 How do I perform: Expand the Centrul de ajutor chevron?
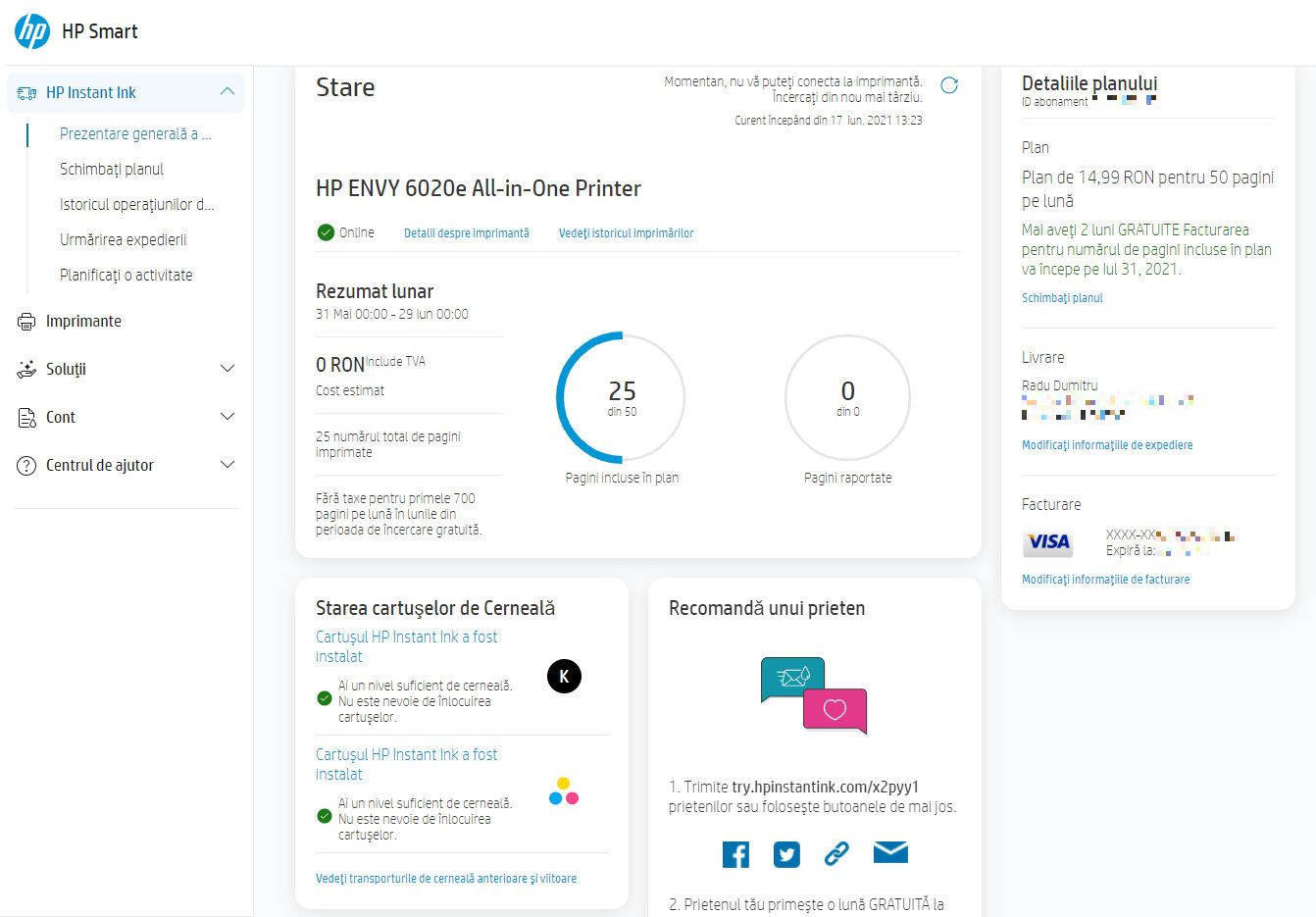coord(228,465)
